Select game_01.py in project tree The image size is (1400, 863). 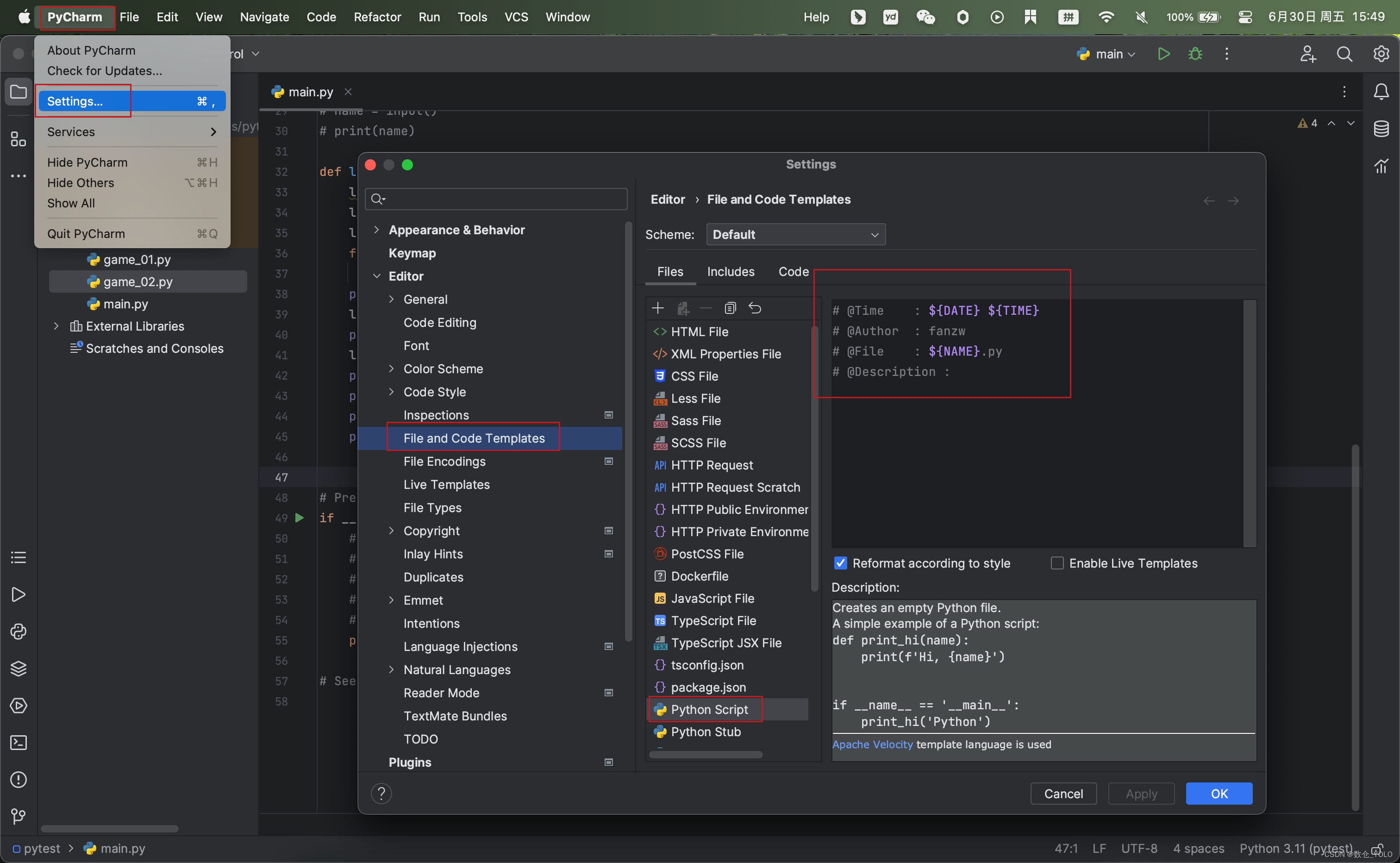tap(137, 259)
